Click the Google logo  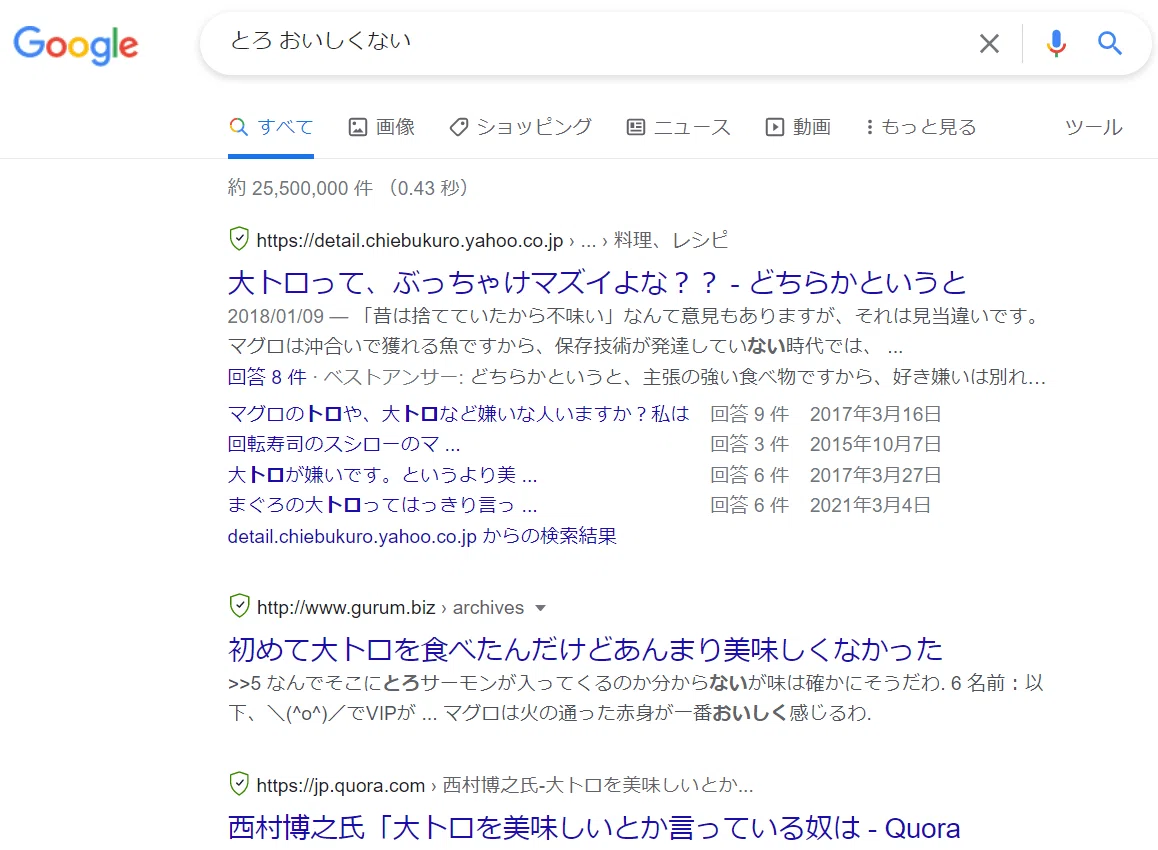[x=76, y=44]
